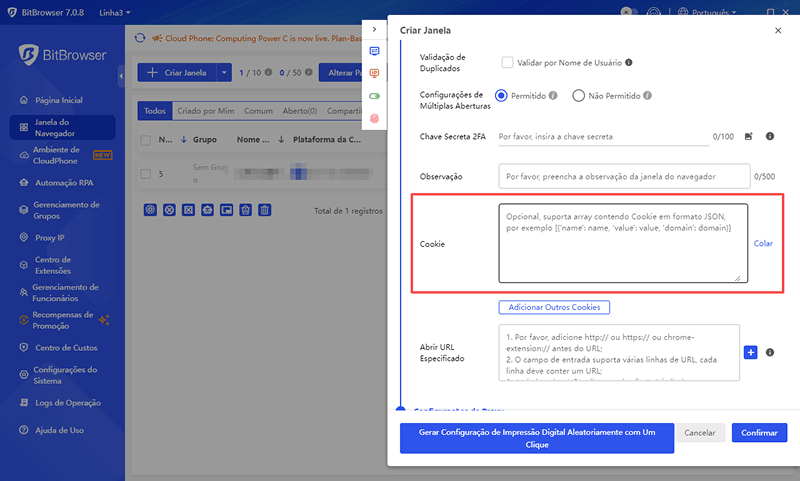The width and height of the screenshot is (800, 481).
Task: Switch to the Todos tab
Action: 155,111
